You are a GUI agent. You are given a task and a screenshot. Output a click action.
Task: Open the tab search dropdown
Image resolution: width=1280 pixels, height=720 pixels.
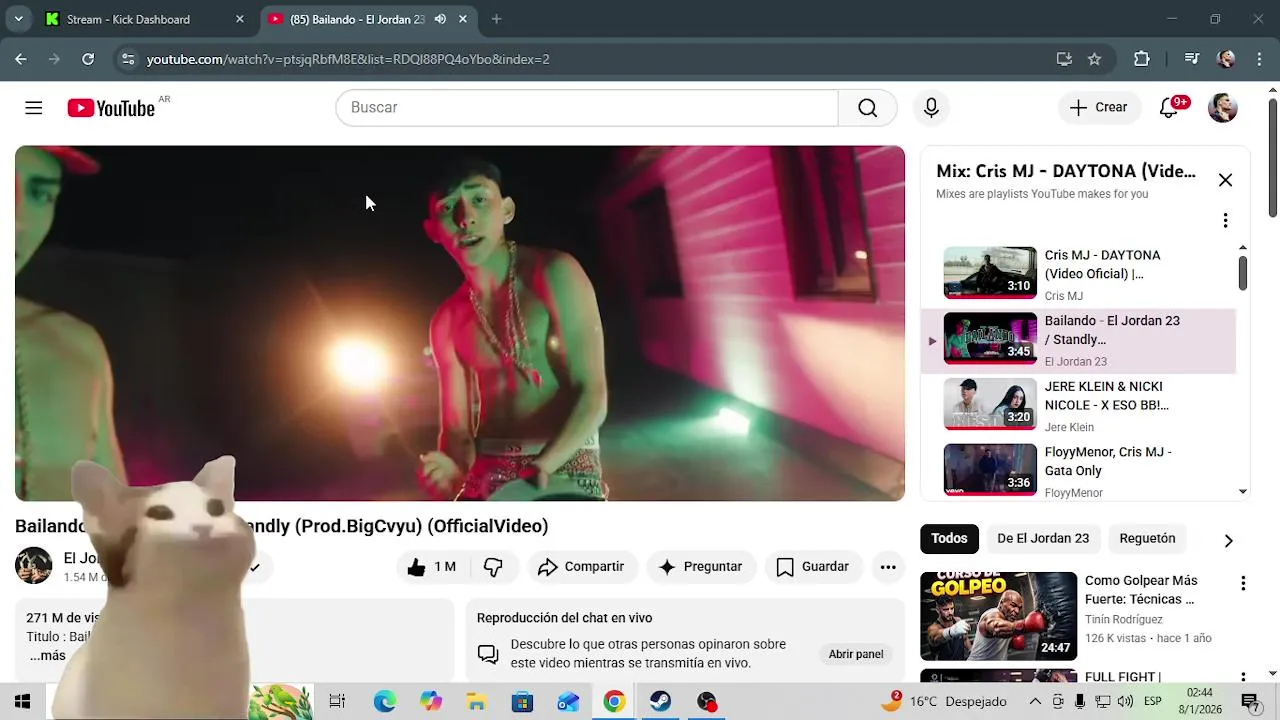[x=18, y=19]
